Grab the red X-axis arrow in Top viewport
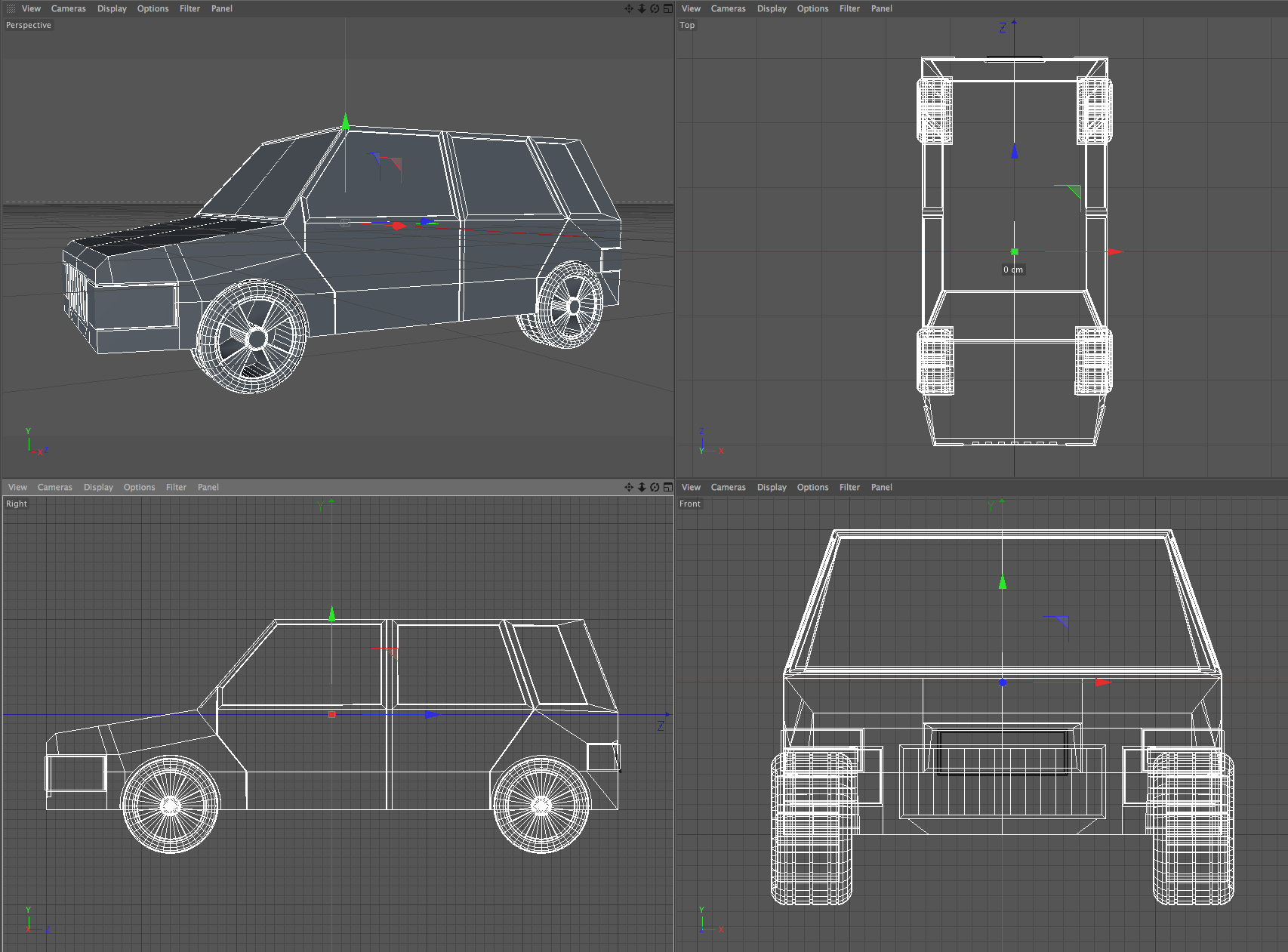Screen dimensions: 1288x952 point(1115,251)
